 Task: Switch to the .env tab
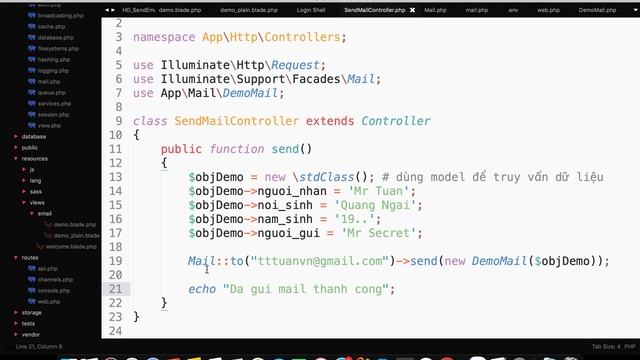(513, 10)
